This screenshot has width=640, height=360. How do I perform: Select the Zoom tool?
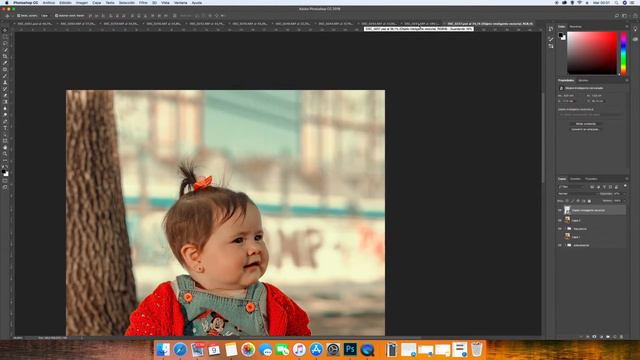click(x=5, y=154)
